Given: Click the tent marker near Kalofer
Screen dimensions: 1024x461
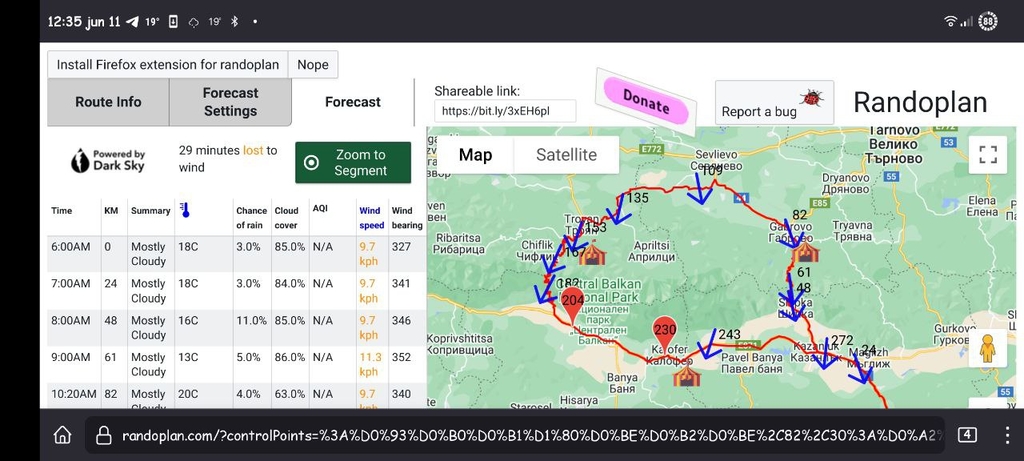Looking at the screenshot, I should [x=686, y=375].
